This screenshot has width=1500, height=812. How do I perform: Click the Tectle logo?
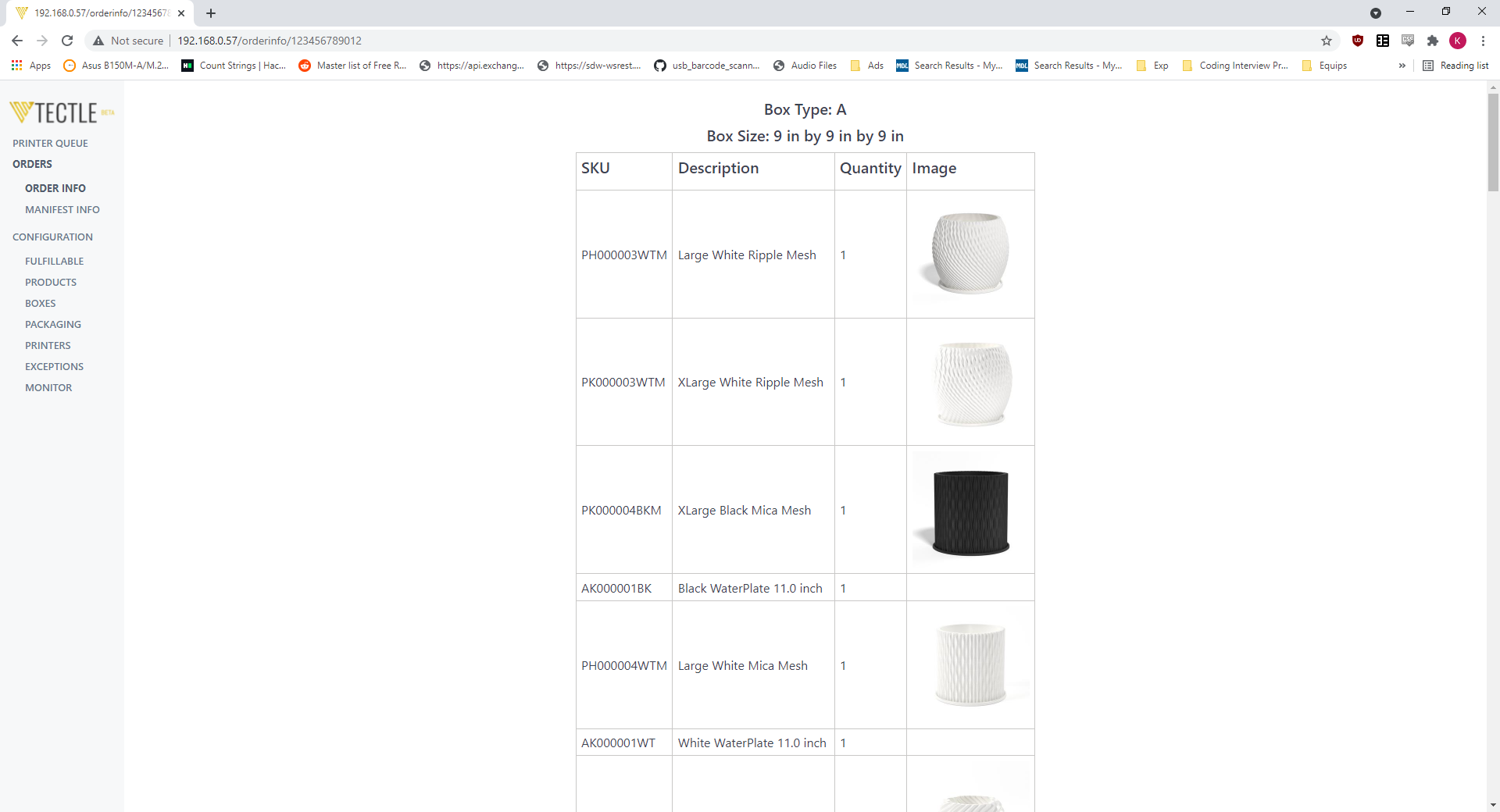coord(62,112)
